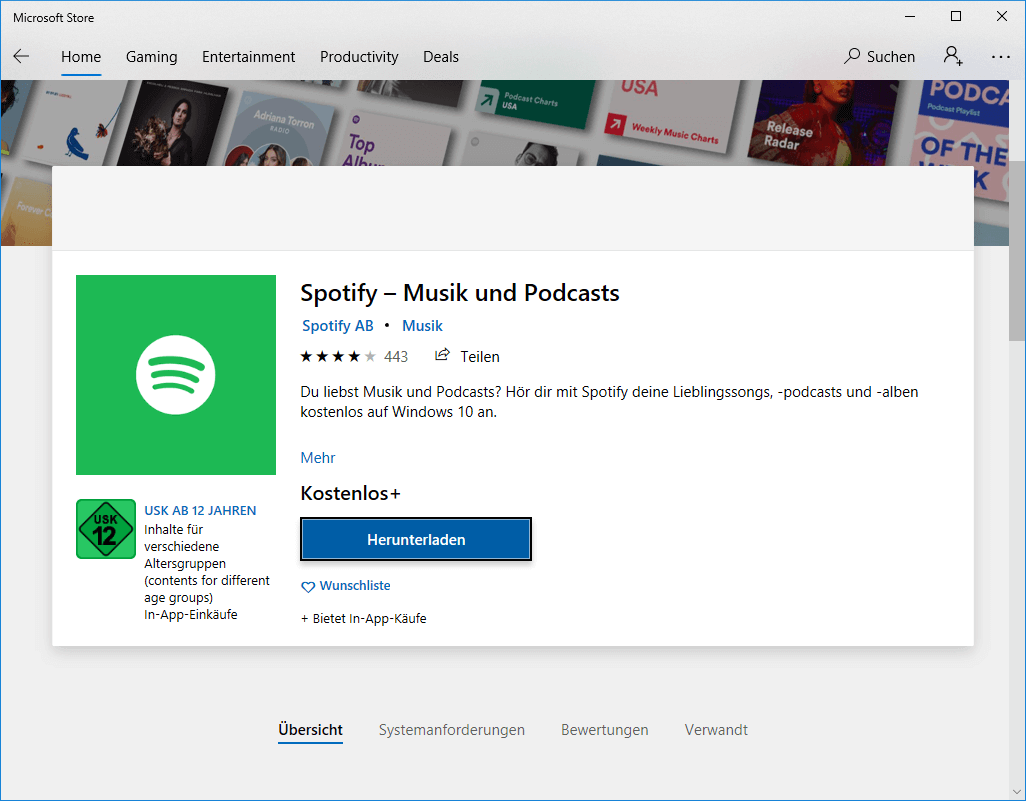Image resolution: width=1026 pixels, height=801 pixels.
Task: Click the Herunterladen download button
Action: pyautogui.click(x=415, y=539)
